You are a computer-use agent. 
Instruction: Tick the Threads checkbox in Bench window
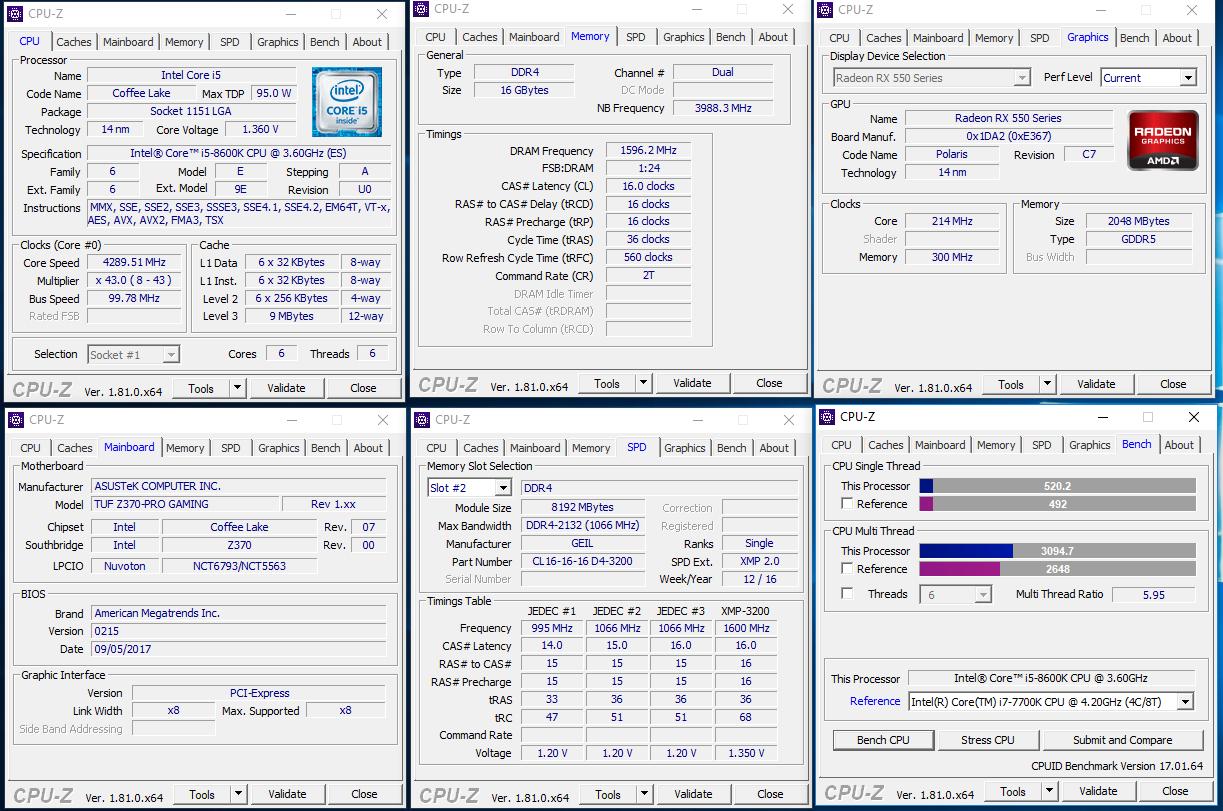tap(848, 594)
